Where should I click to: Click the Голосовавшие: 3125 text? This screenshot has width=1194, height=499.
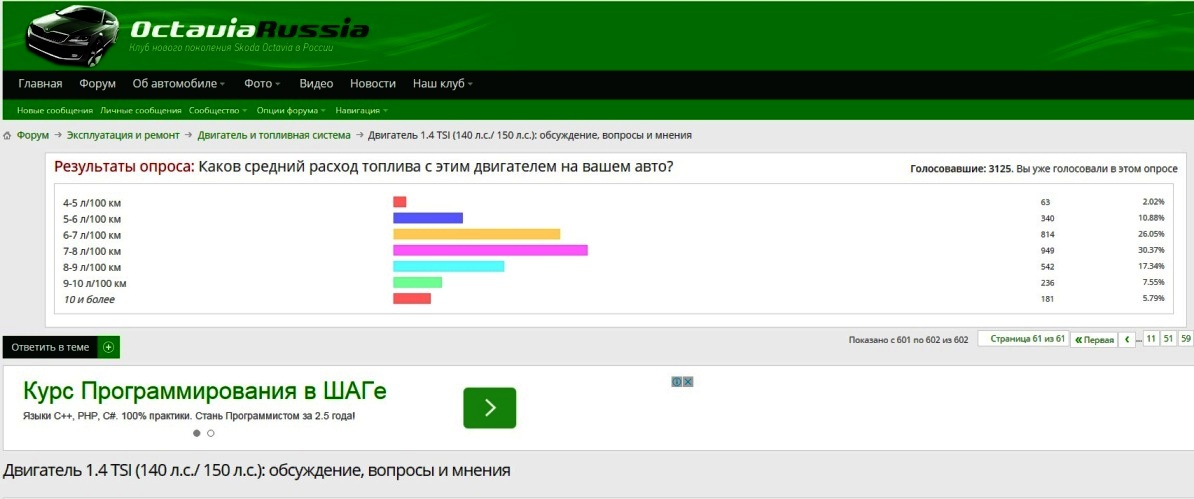tap(961, 169)
